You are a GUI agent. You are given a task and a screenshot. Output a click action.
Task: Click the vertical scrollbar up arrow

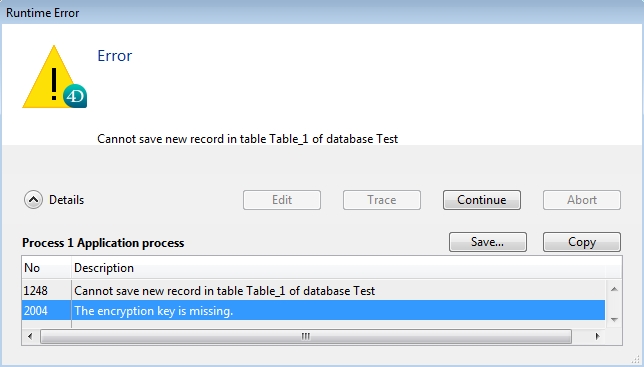click(614, 289)
